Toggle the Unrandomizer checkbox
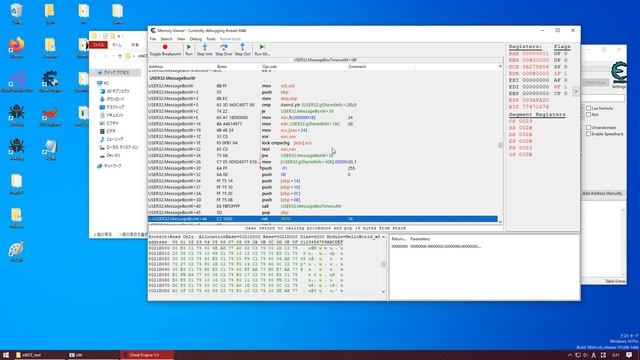 [x=588, y=128]
